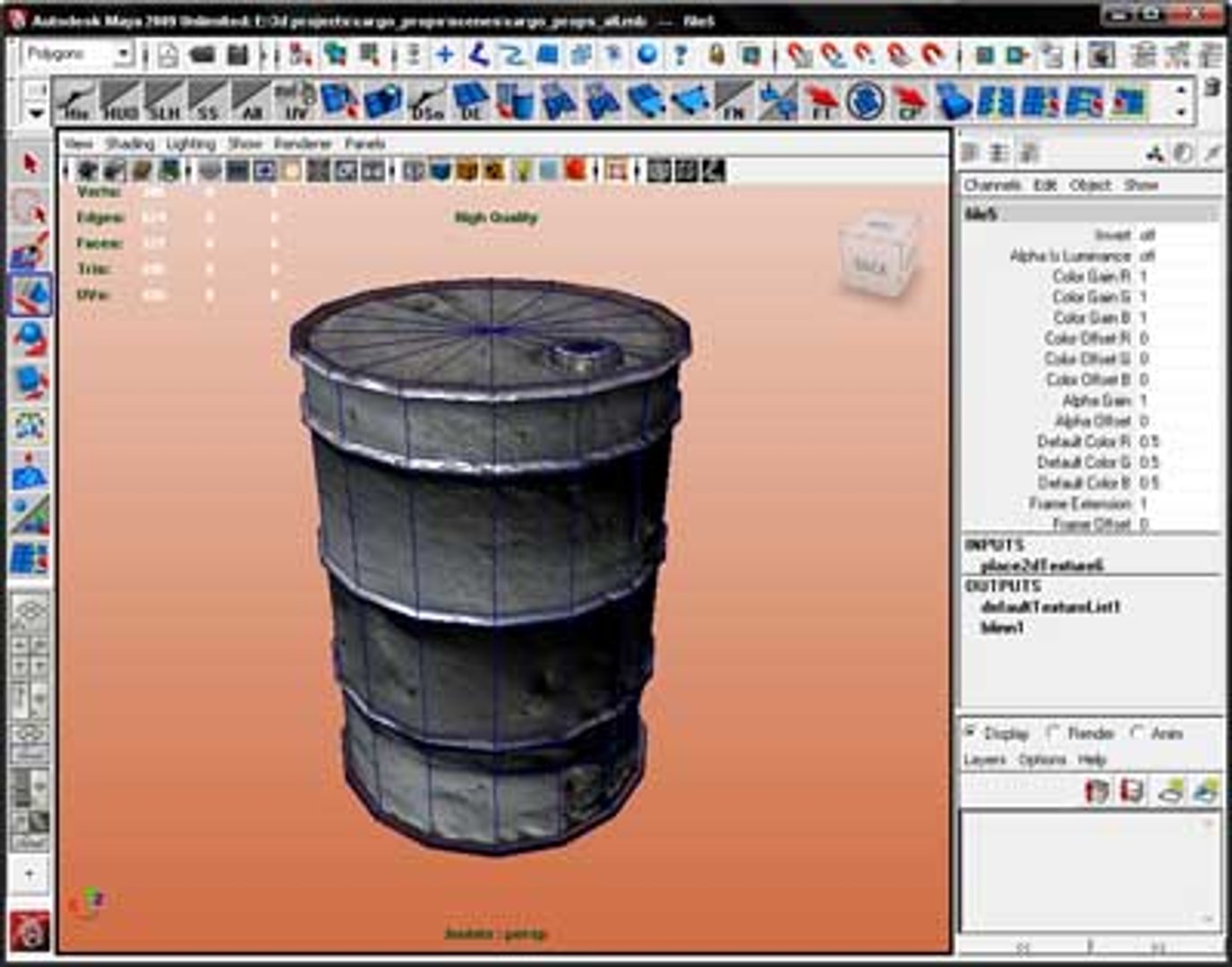1232x967 pixels.
Task: Open the viewport Shading menu
Action: pos(130,143)
